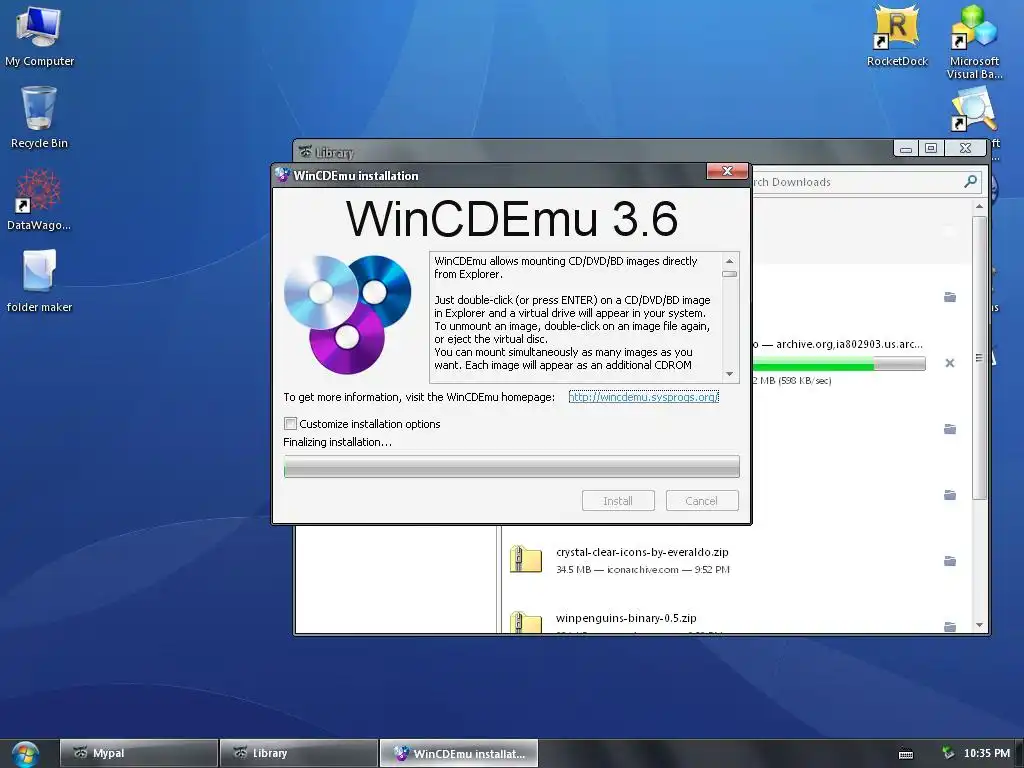Switch to Mypal taskbar item
The width and height of the screenshot is (1024, 768).
click(138, 753)
